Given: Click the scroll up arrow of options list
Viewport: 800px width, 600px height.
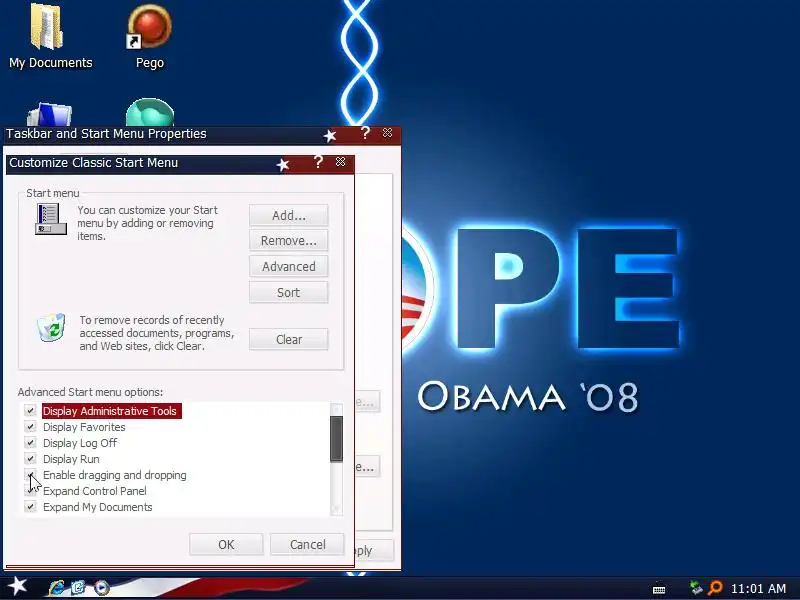Looking at the screenshot, I should (336, 409).
